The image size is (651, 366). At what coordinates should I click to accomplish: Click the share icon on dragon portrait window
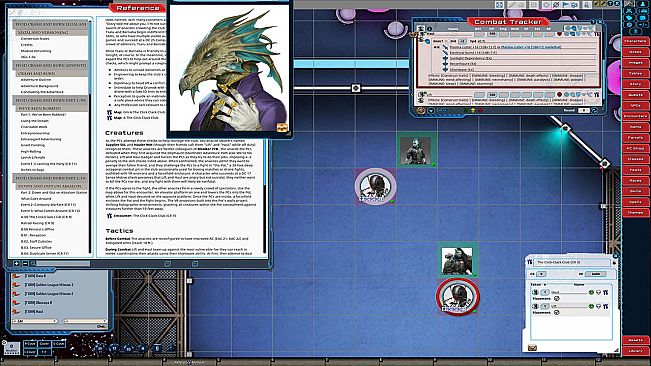(282, 127)
